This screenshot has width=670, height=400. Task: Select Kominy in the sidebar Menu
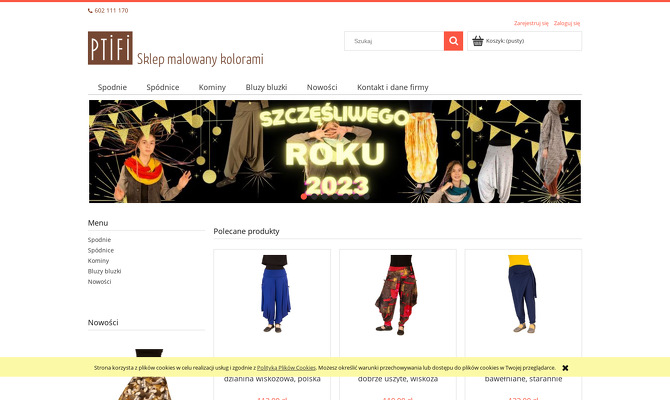[98, 261]
